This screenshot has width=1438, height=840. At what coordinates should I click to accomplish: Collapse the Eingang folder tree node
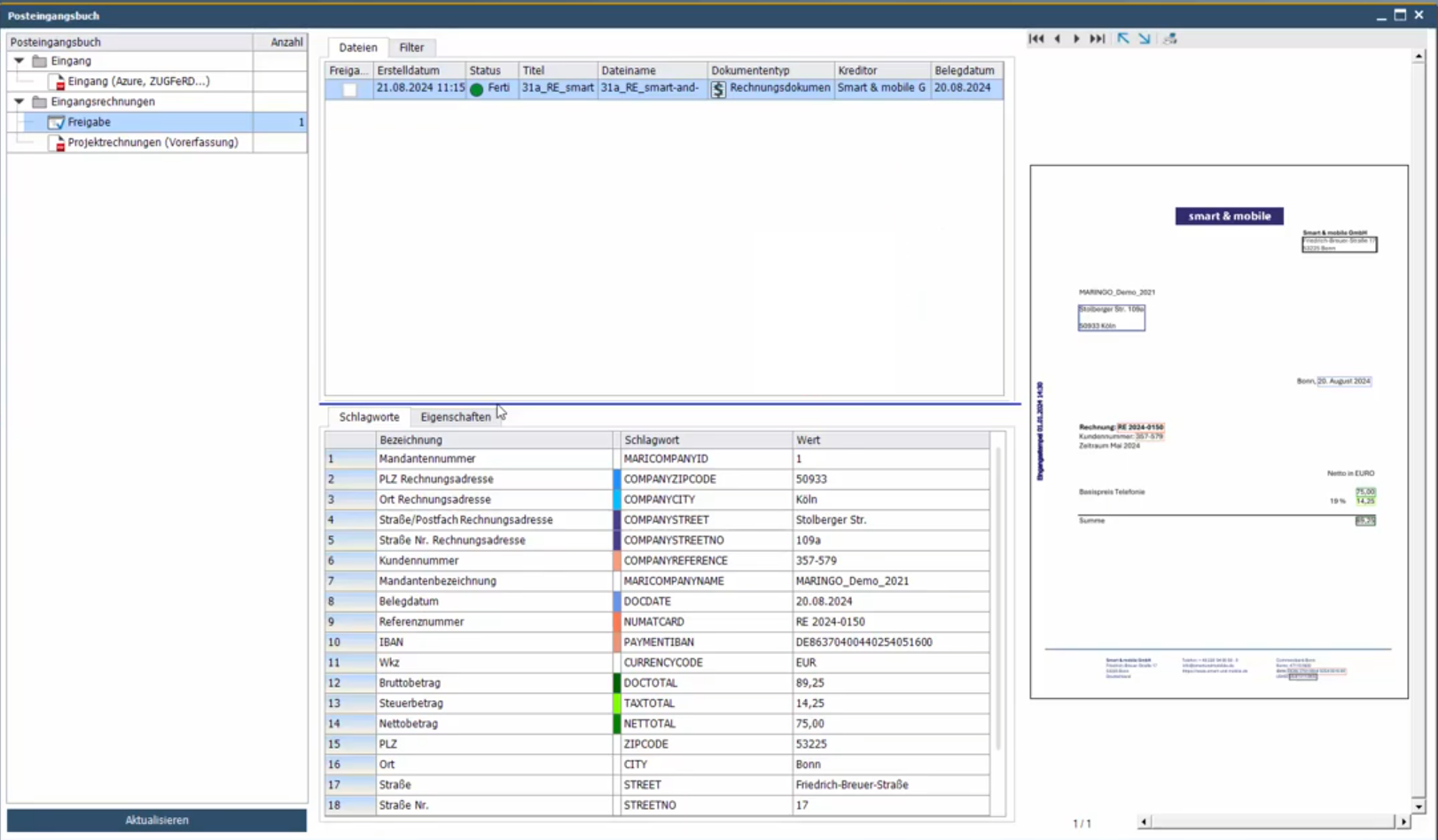tap(19, 61)
